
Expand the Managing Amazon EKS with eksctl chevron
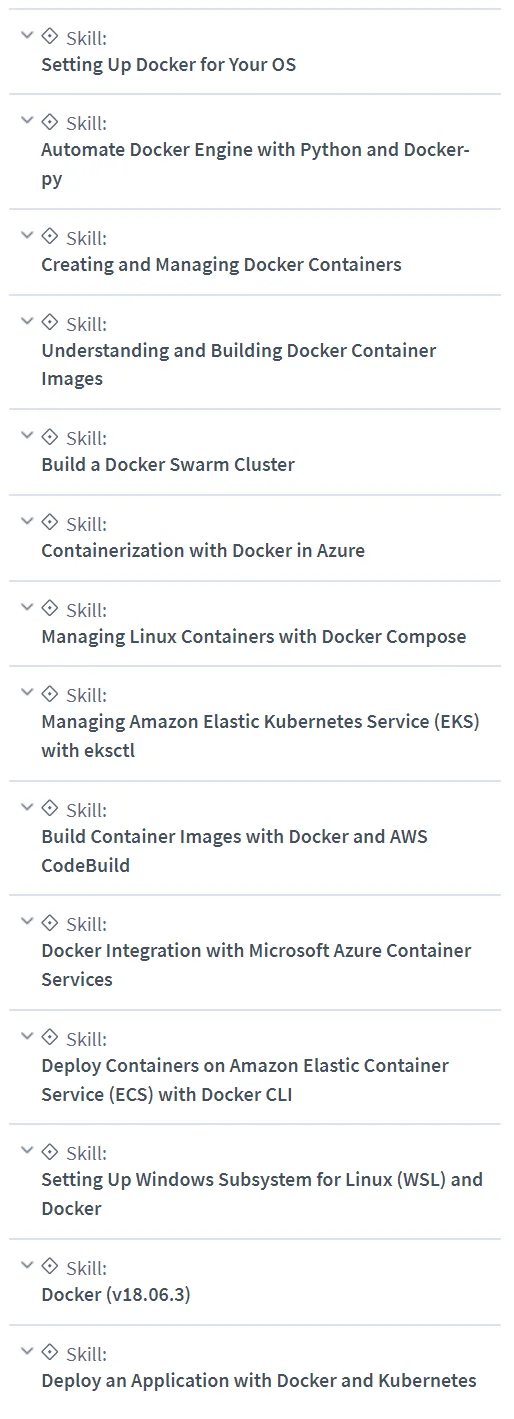tap(27, 693)
